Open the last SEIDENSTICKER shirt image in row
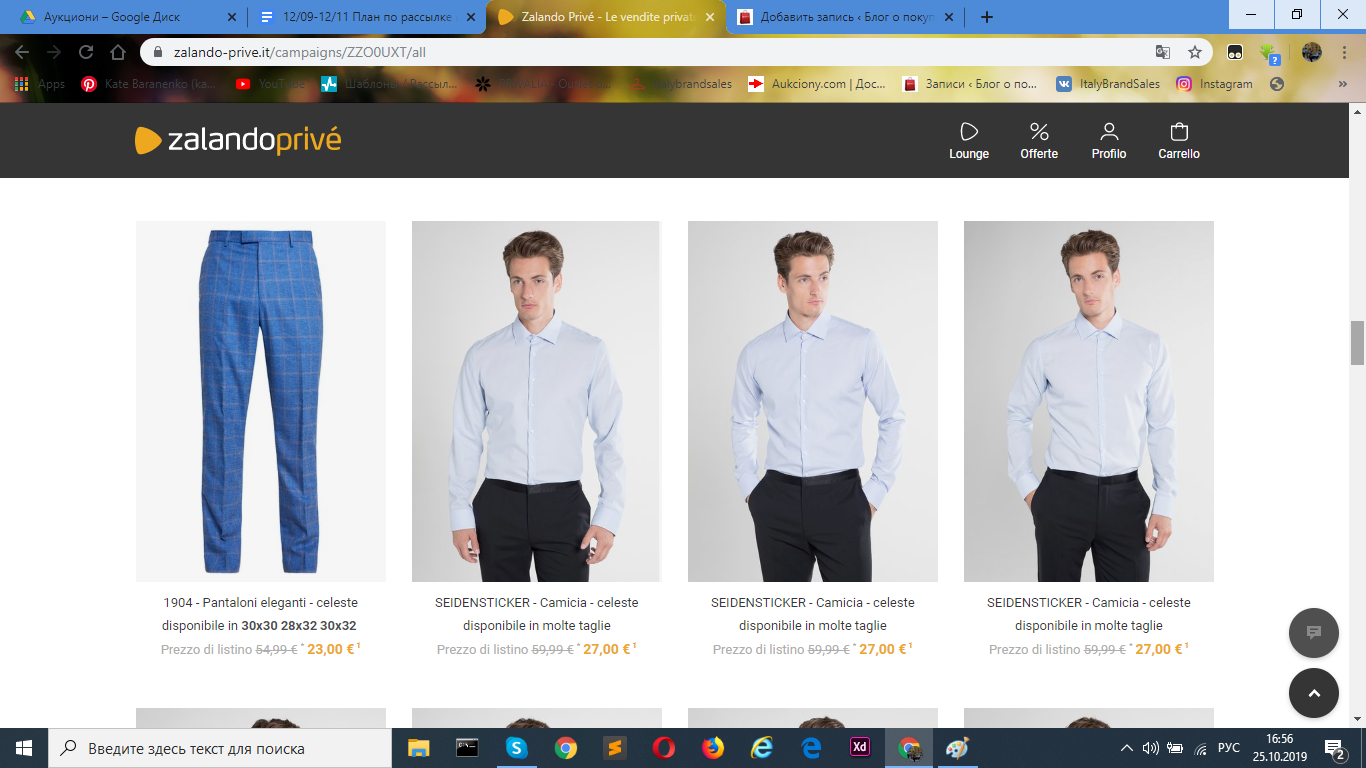1366x768 pixels. click(1089, 401)
